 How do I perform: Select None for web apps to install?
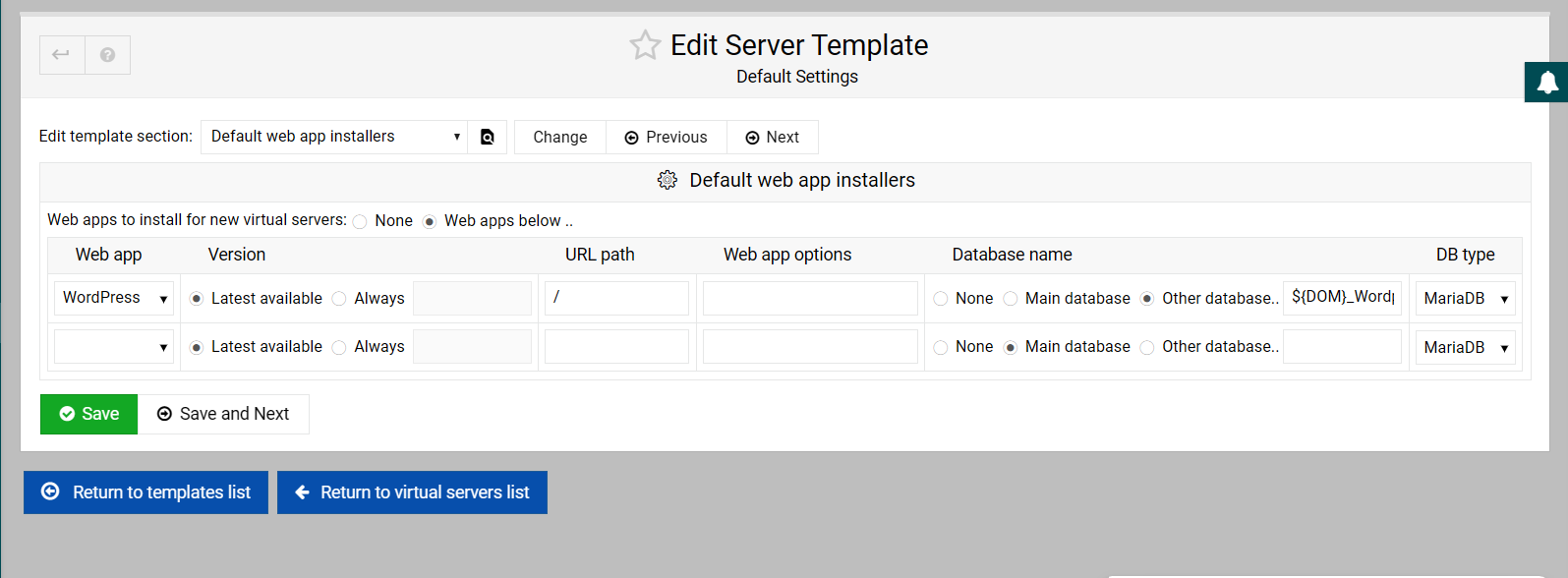click(360, 222)
